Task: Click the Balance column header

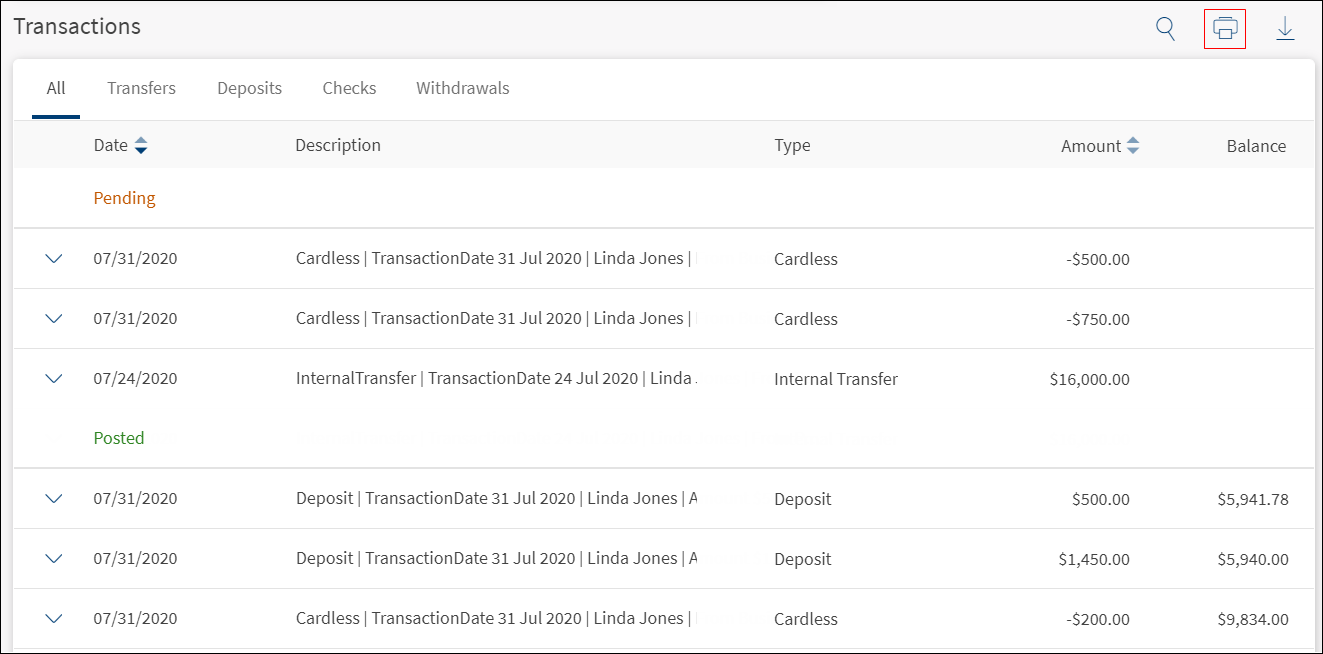Action: coord(1256,146)
